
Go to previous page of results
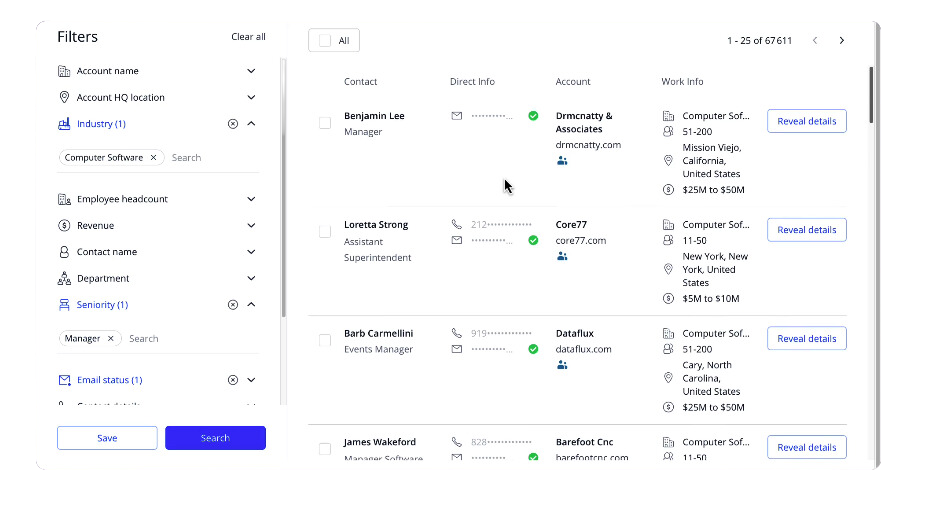point(815,40)
